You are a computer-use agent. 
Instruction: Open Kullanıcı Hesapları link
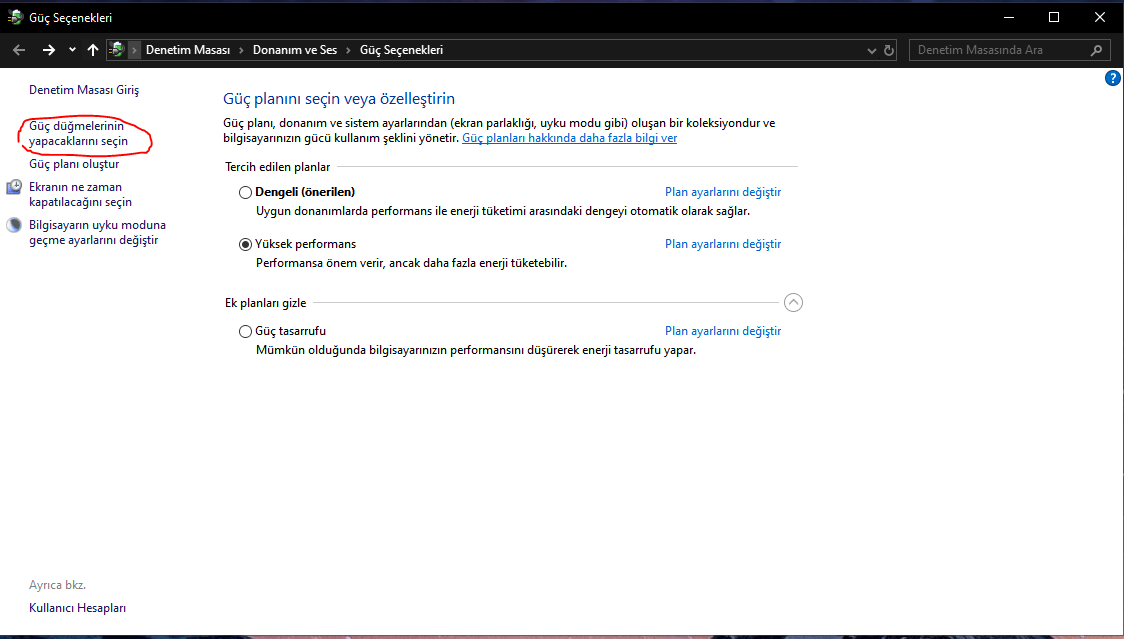[x=77, y=607]
